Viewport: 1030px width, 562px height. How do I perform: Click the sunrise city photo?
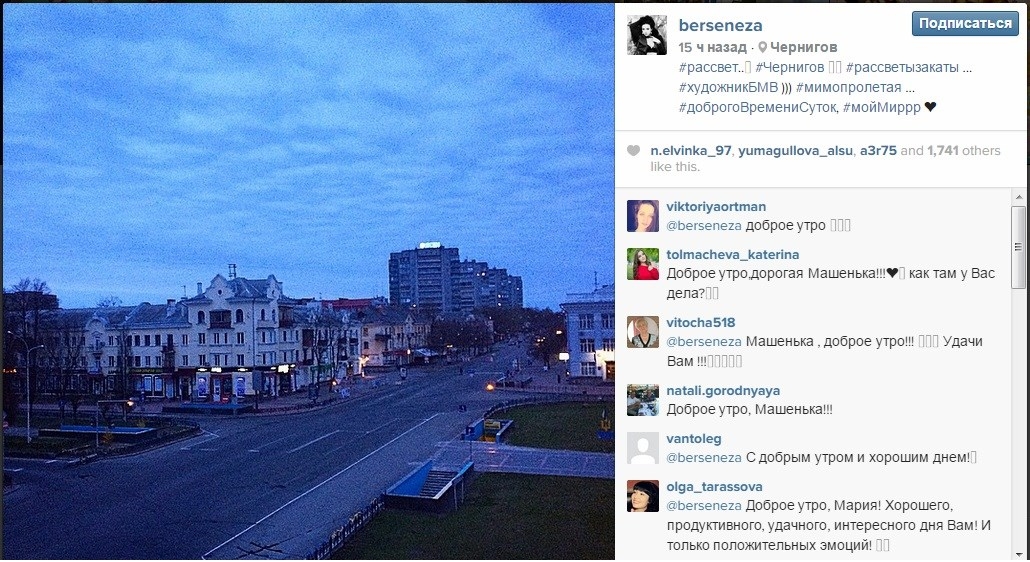(x=309, y=281)
